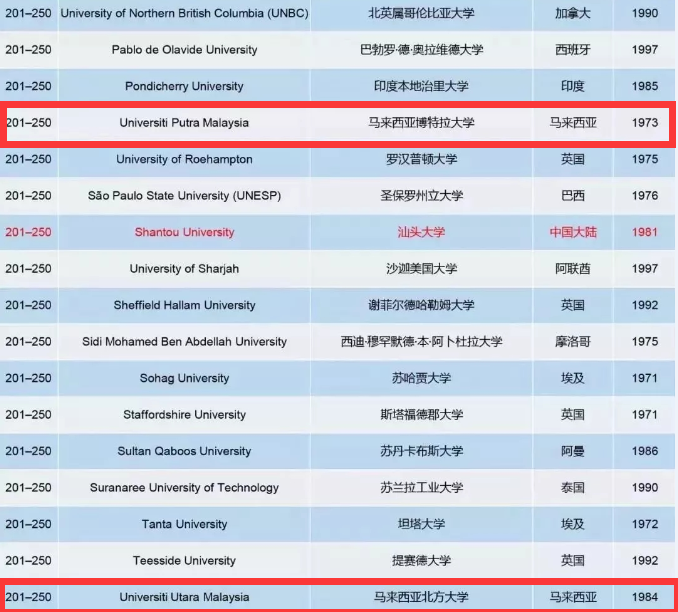Select the red 中国大陆 cell

pos(572,232)
